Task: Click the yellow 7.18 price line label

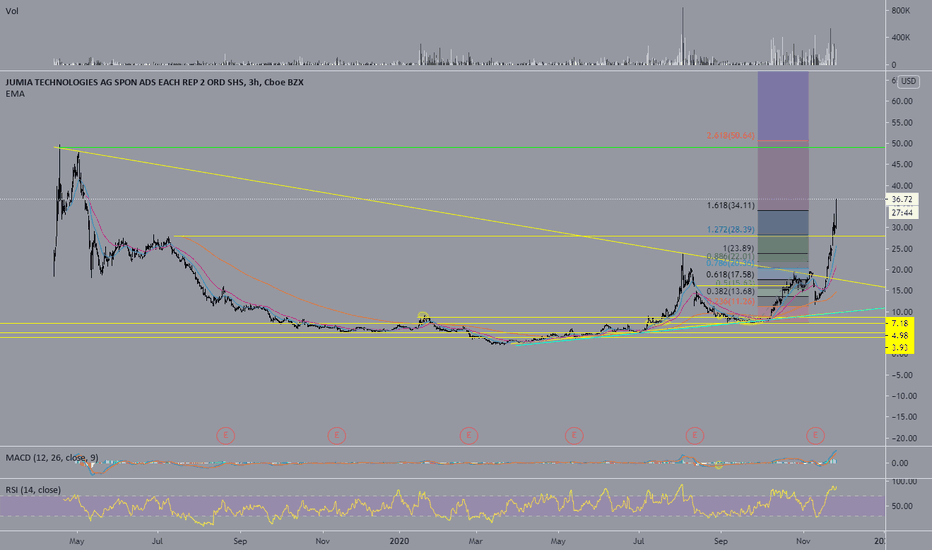Action: (900, 323)
